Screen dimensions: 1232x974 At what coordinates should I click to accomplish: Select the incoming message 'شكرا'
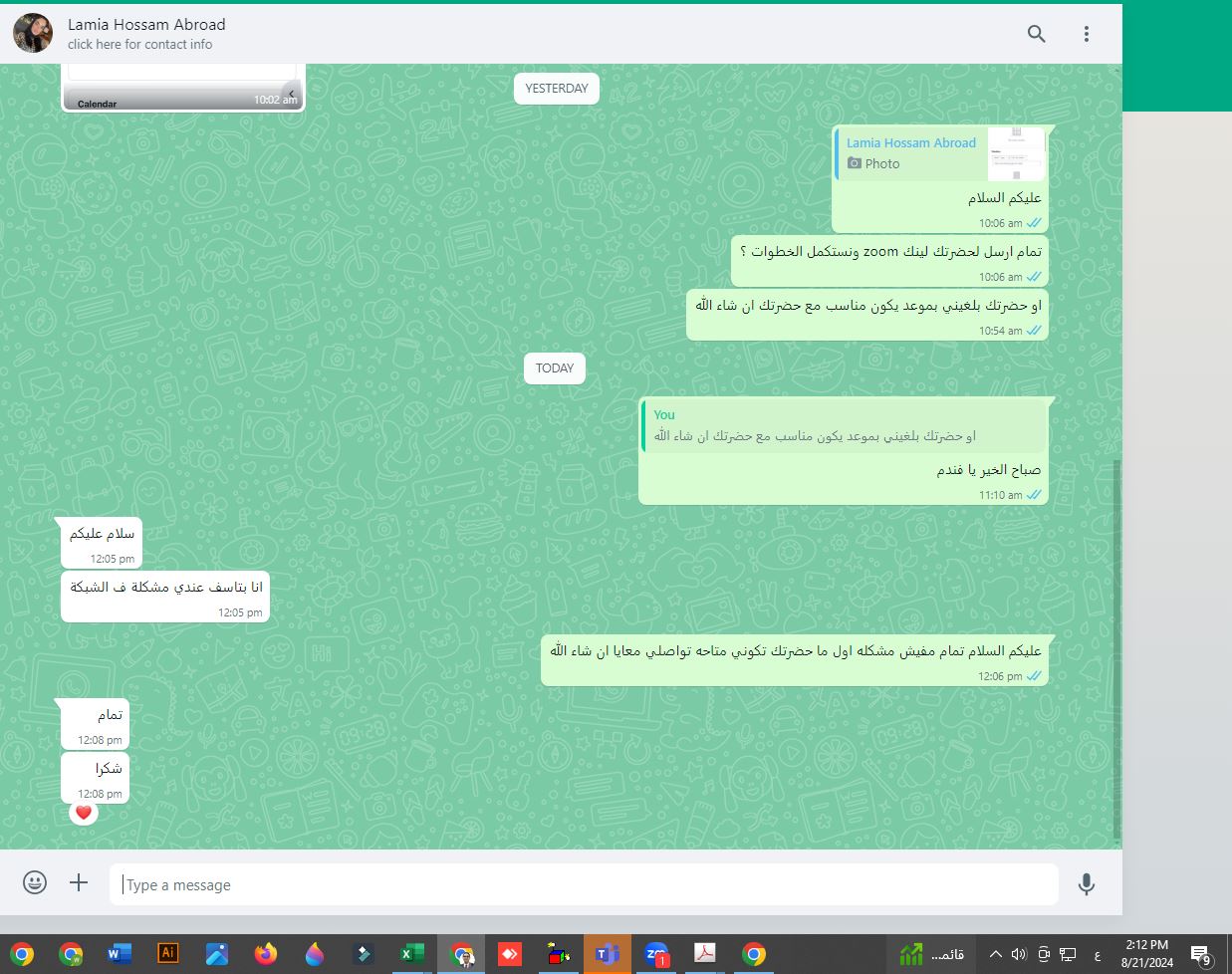[x=96, y=778]
